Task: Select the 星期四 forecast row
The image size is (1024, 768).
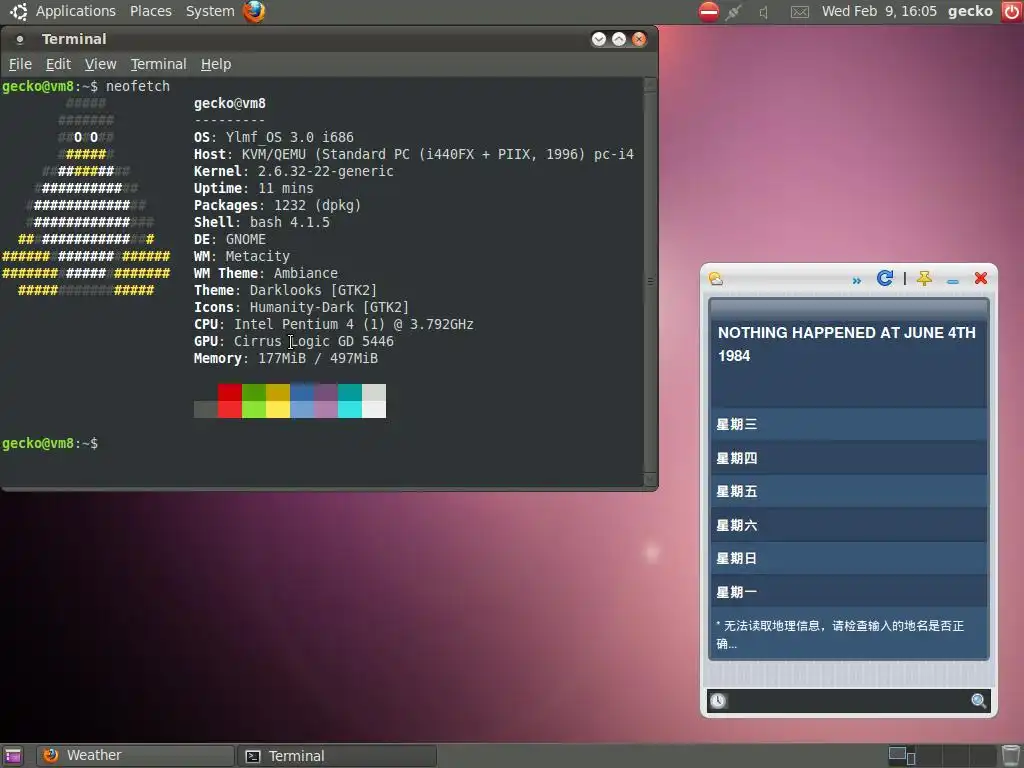Action: tap(849, 458)
